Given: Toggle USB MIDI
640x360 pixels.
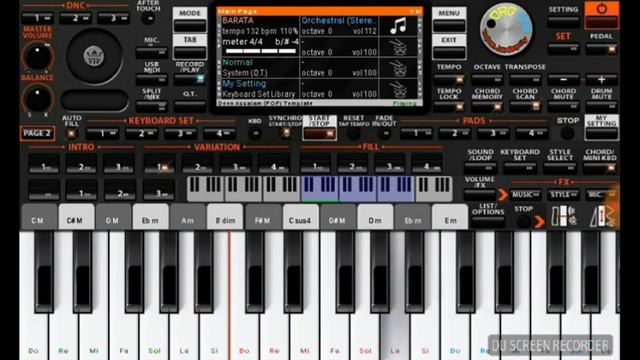Looking at the screenshot, I should pos(151,79).
